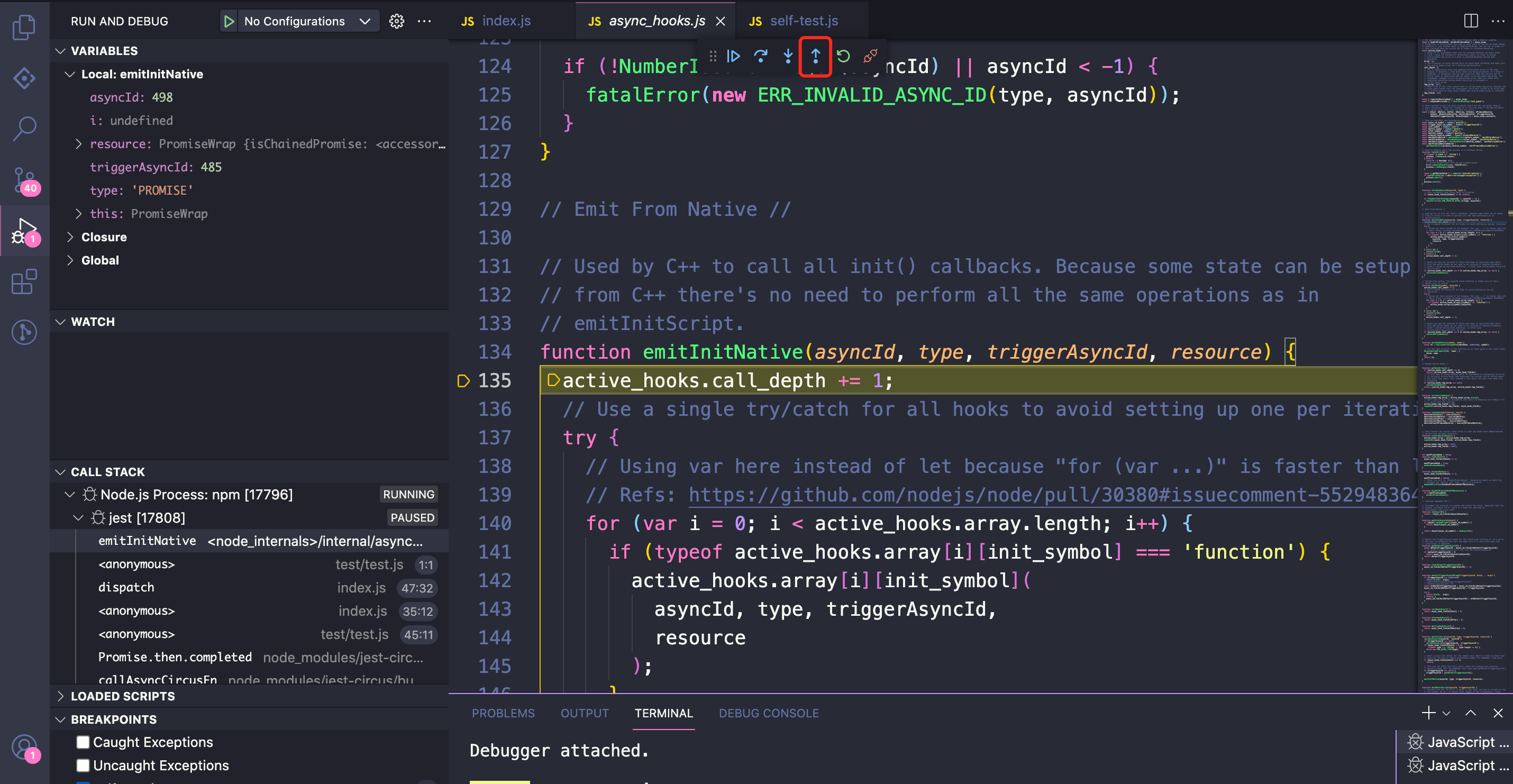Select the Promise.then.completed stack frame
The image size is (1513, 784).
coord(249,657)
